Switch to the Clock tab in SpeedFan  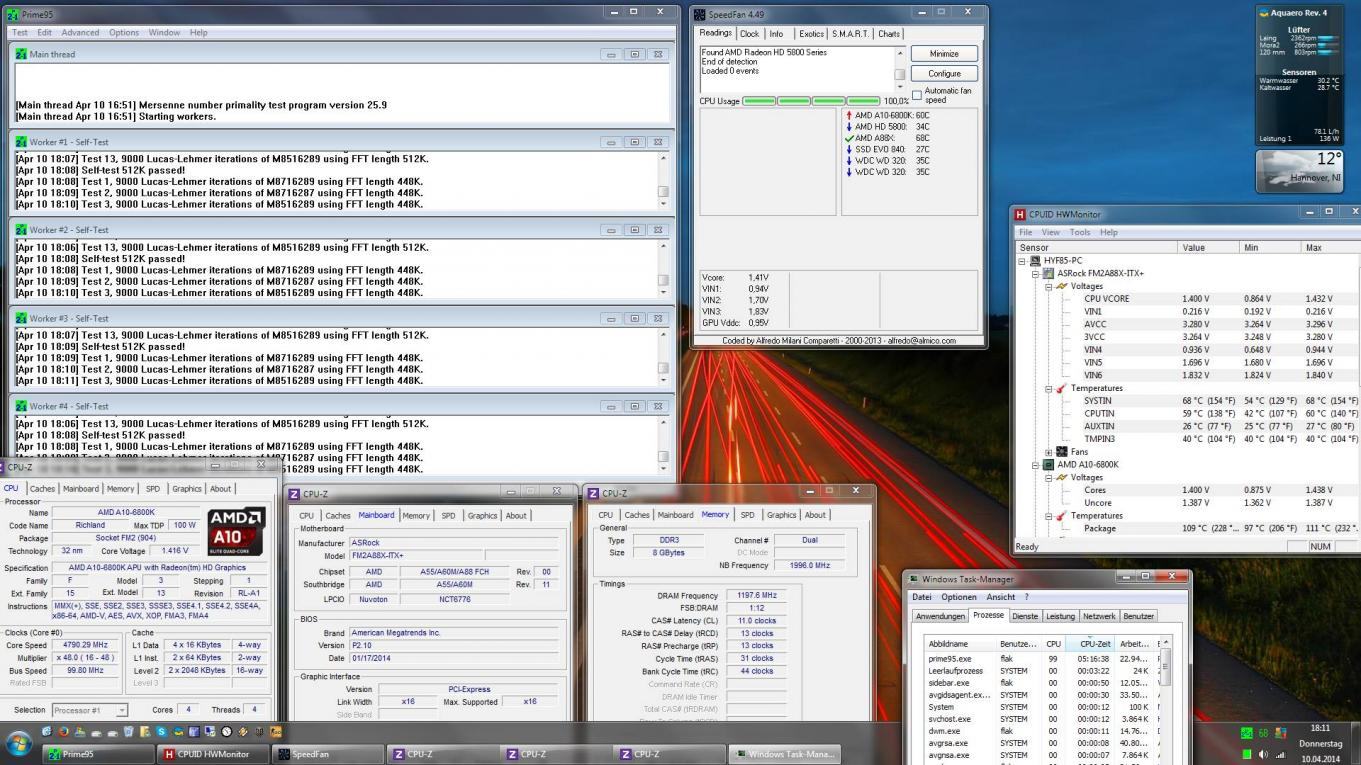749,34
